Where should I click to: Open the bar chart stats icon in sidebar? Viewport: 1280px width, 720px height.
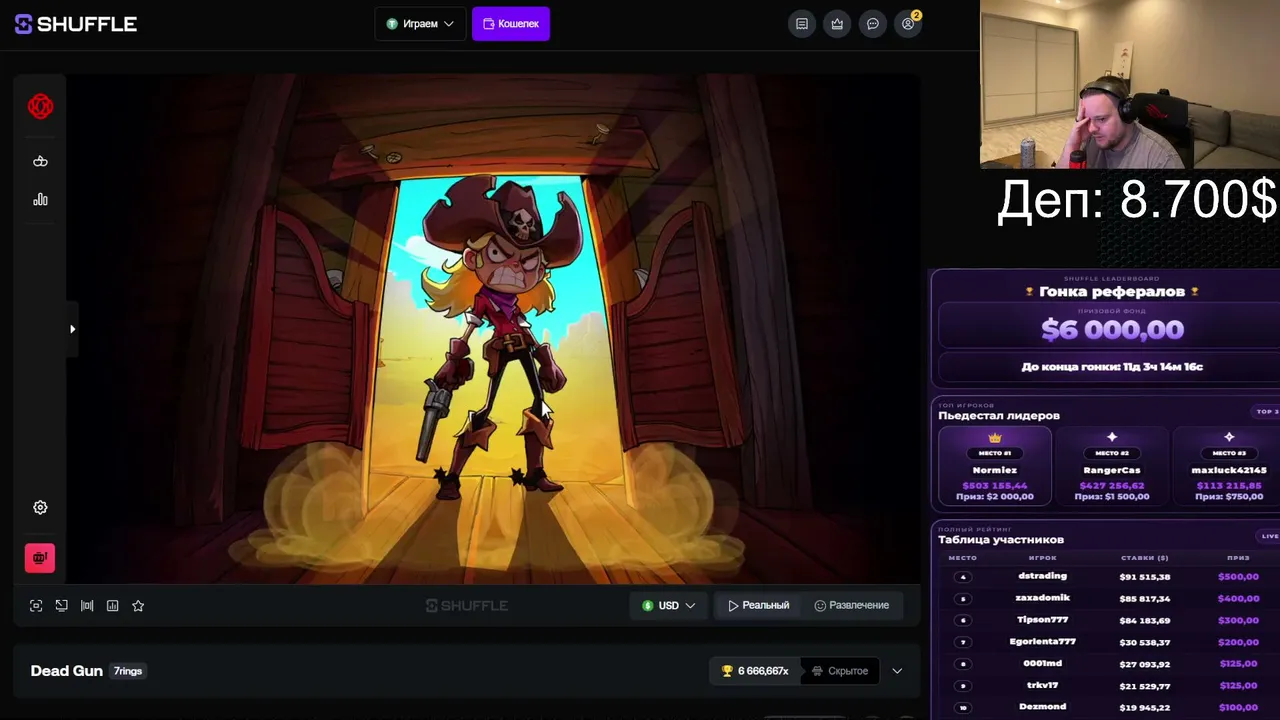click(x=40, y=199)
